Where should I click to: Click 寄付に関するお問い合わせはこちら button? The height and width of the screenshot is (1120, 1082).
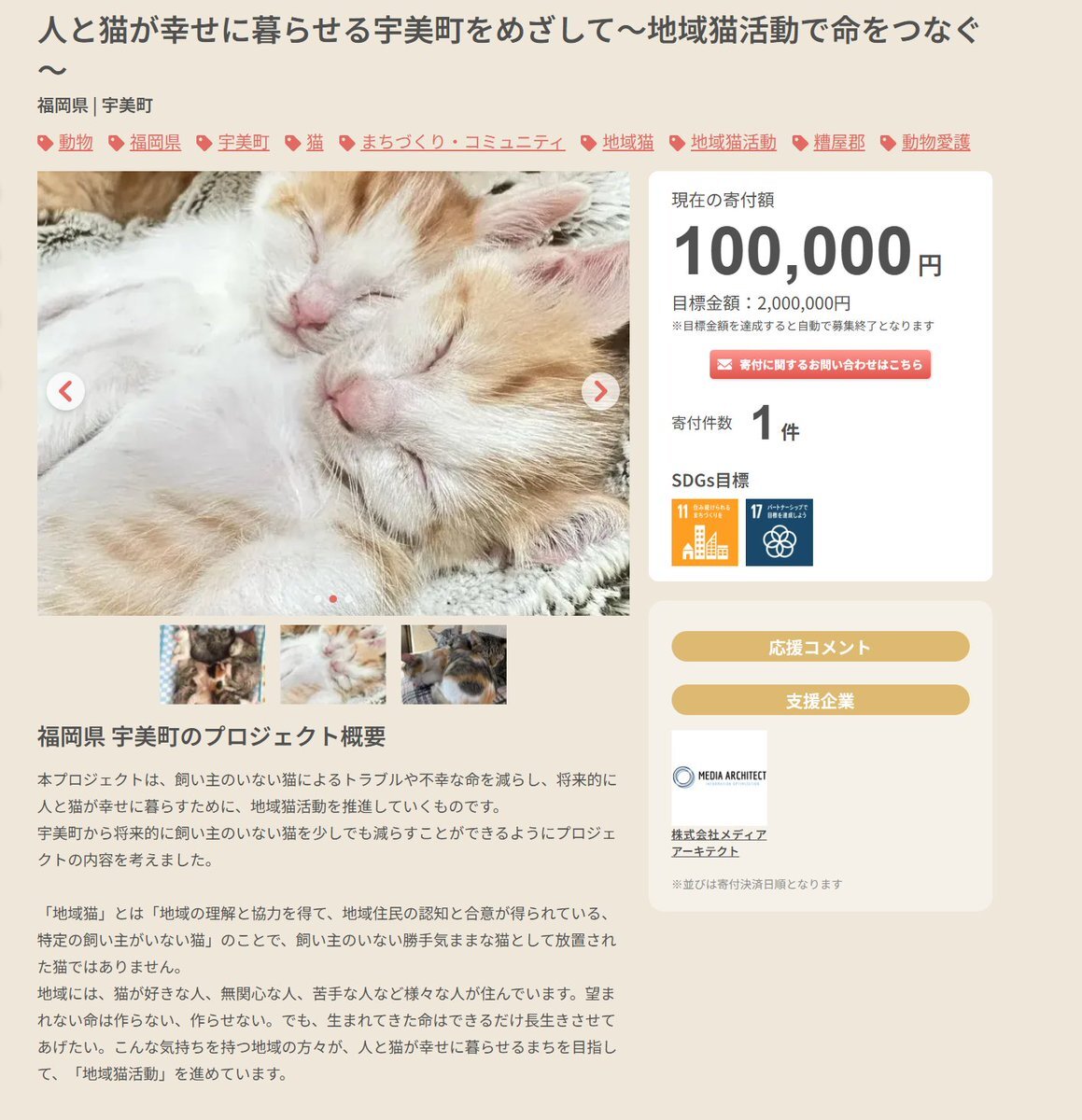point(820,364)
